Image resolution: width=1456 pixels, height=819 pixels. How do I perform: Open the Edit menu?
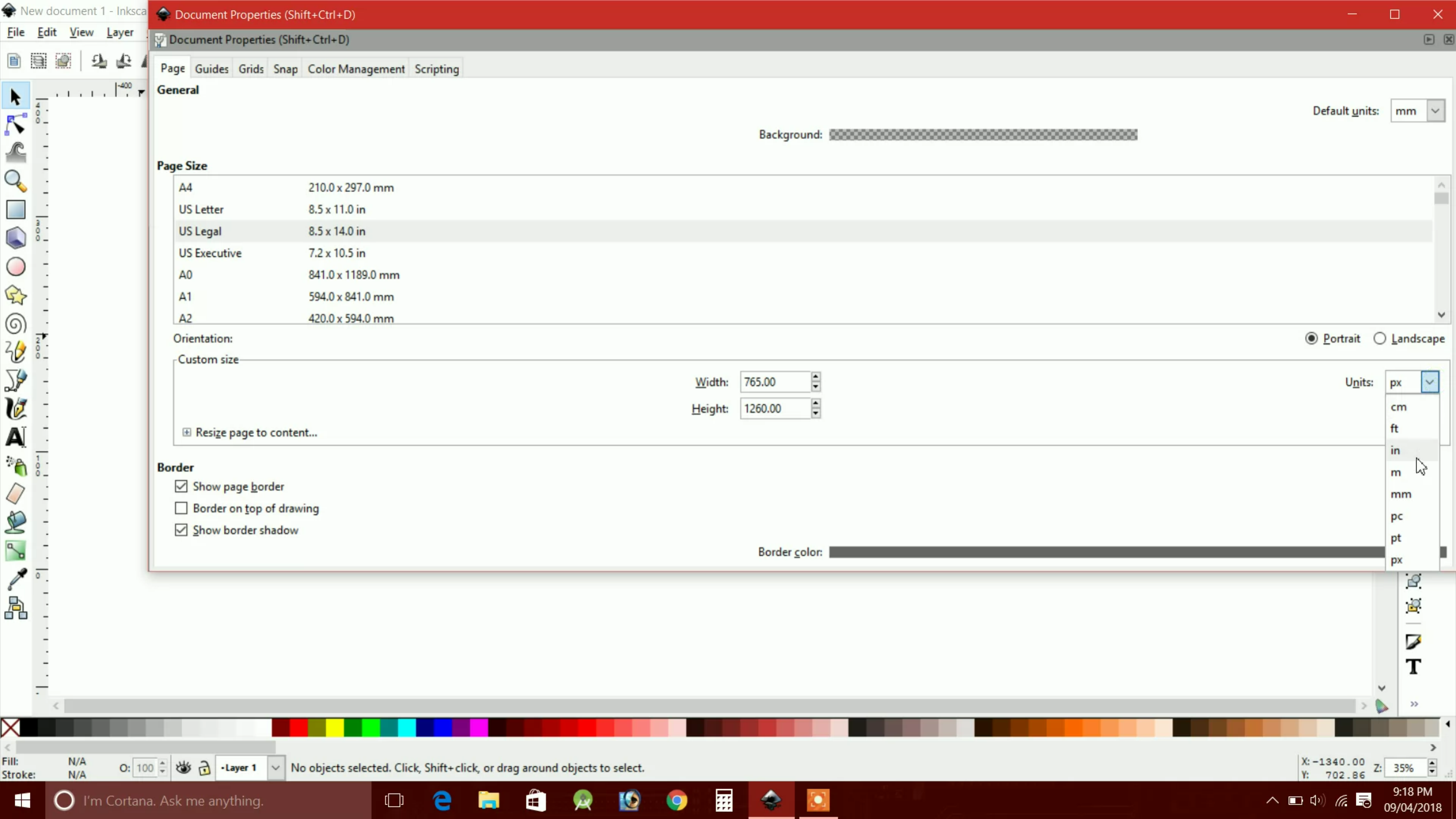[46, 32]
